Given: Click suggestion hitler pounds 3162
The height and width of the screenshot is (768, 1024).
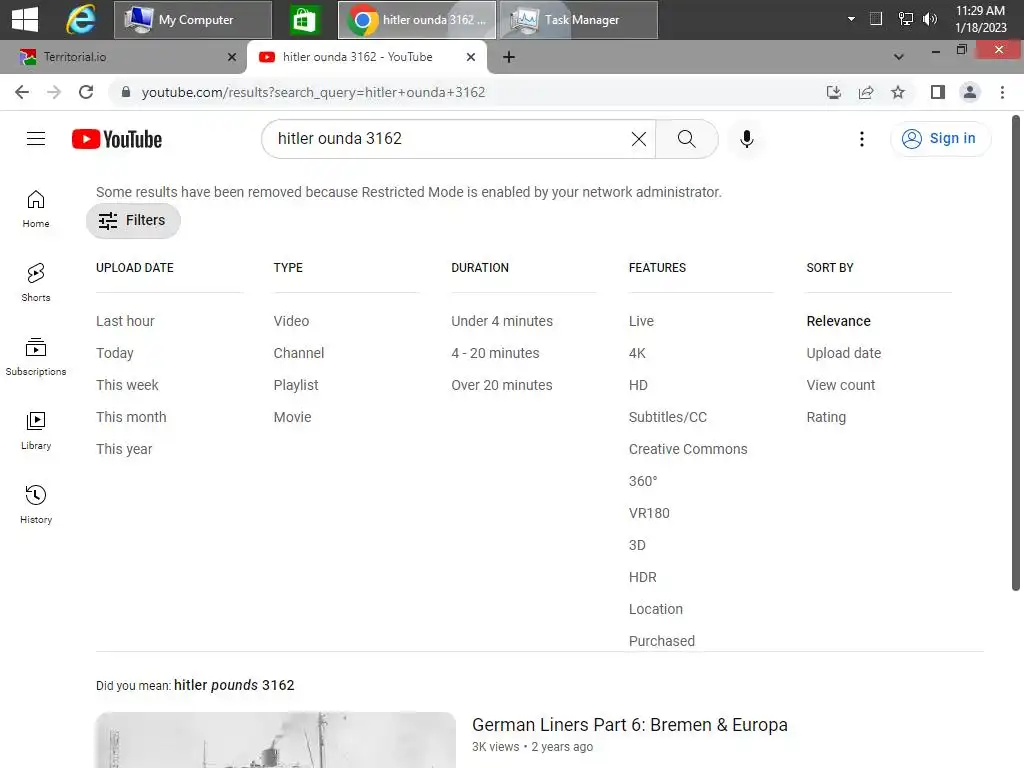Looking at the screenshot, I should click(x=234, y=685).
